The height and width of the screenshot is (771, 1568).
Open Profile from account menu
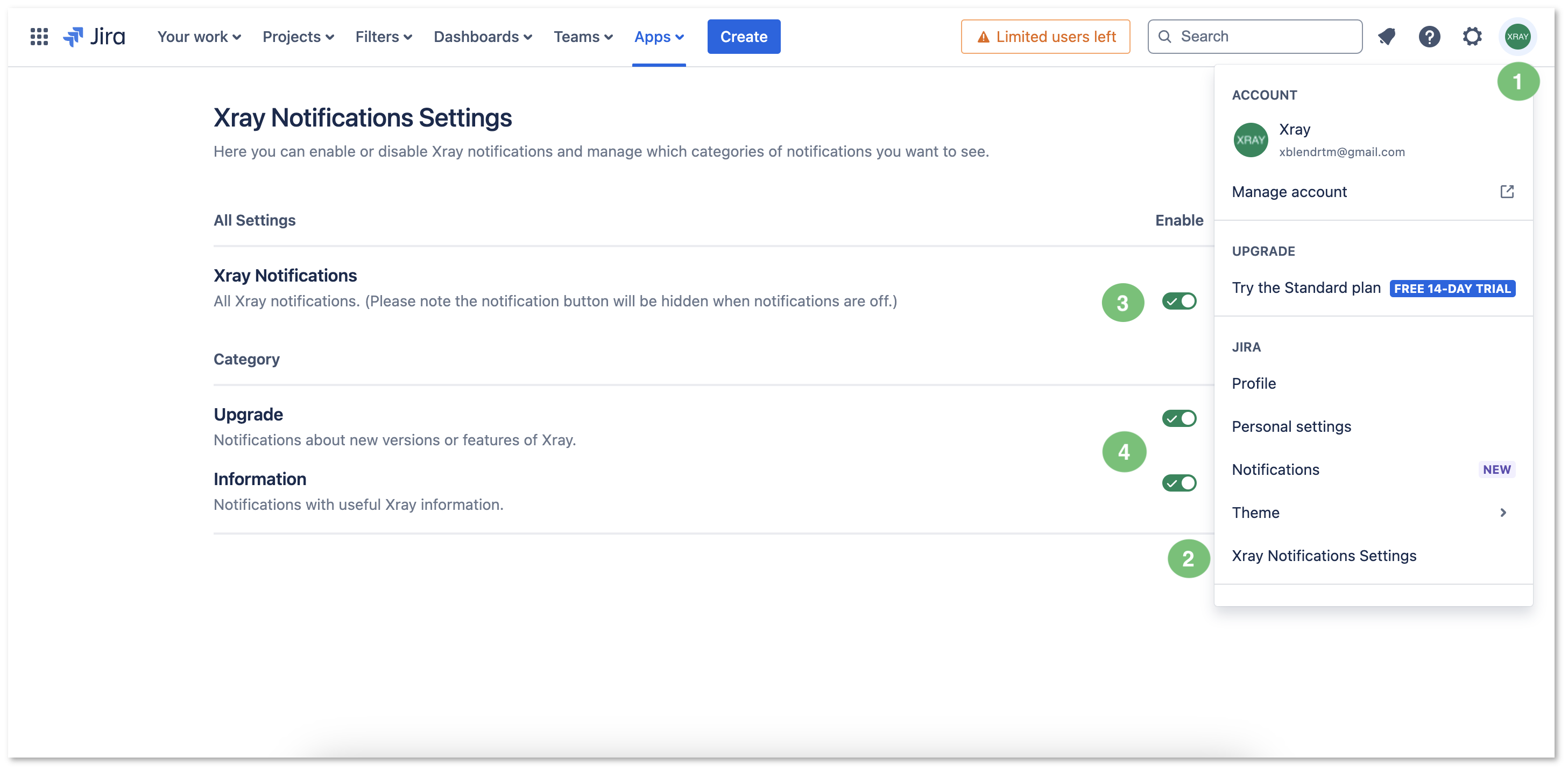pos(1373,384)
